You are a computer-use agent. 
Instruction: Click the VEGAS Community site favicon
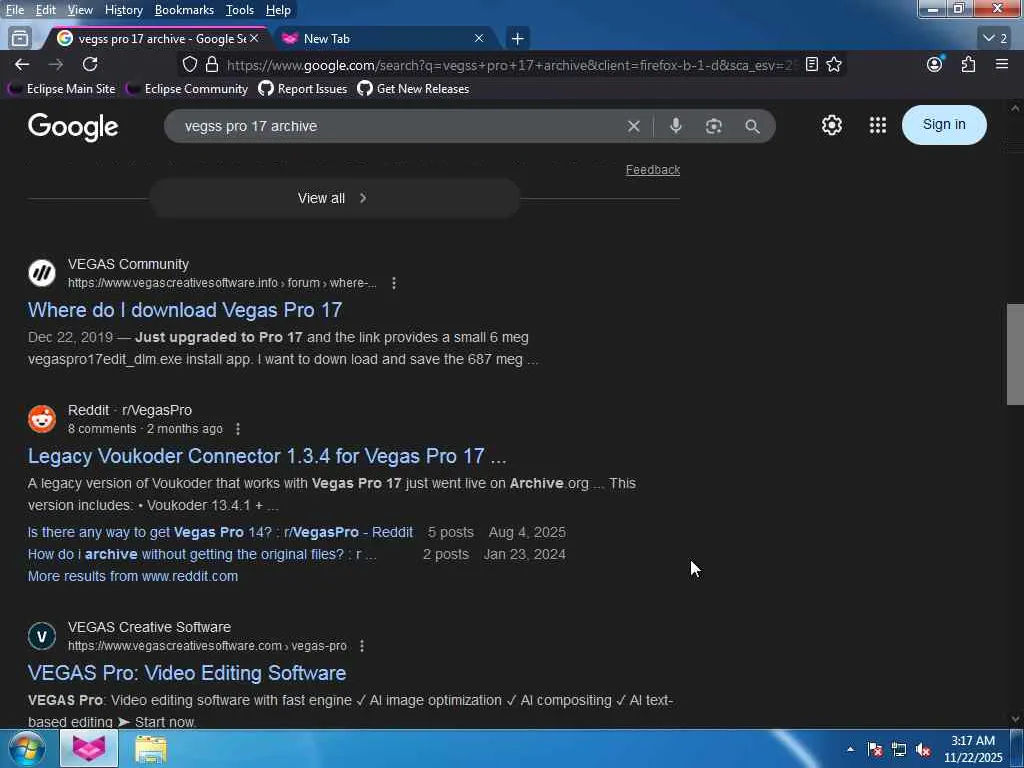42,273
